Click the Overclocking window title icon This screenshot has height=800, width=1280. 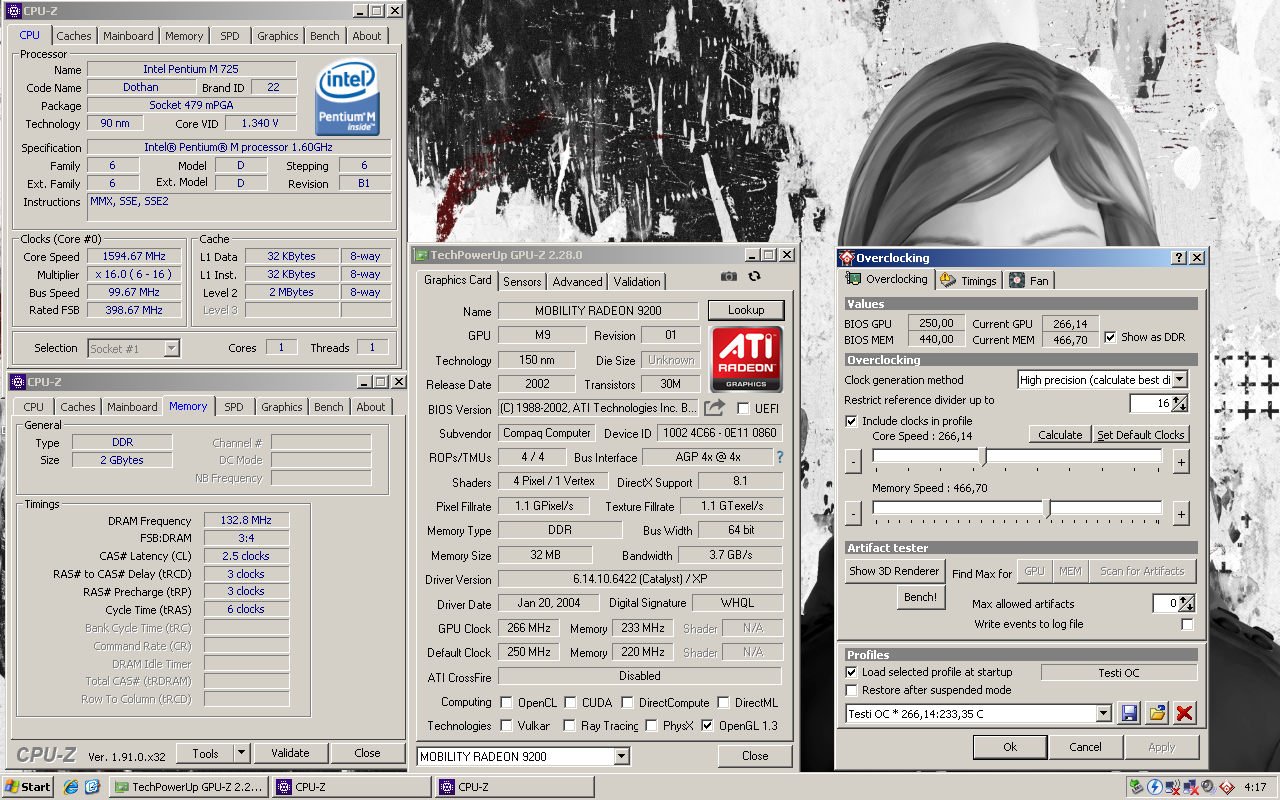847,258
